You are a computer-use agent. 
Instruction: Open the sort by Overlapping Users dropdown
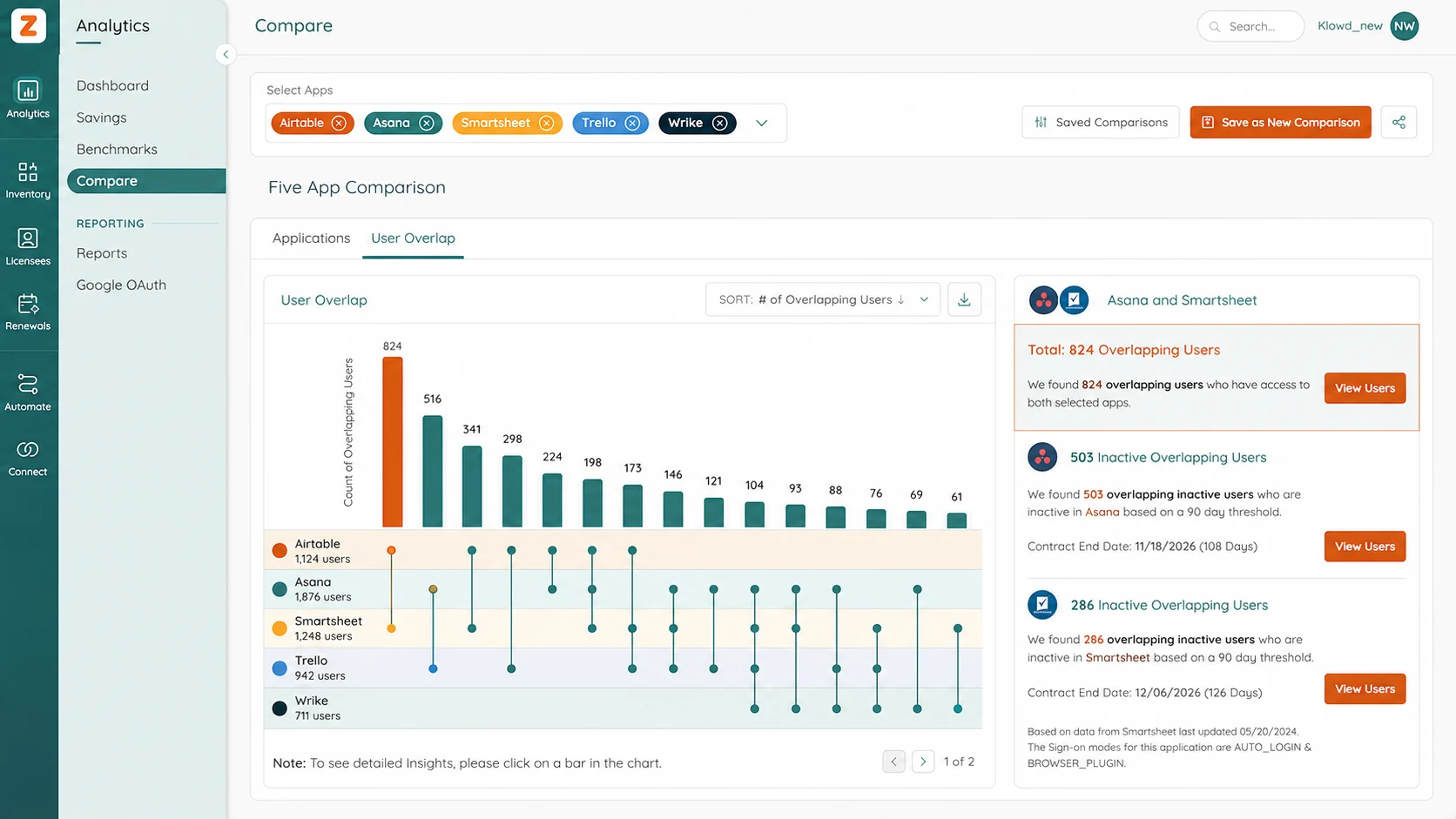pyautogui.click(x=823, y=299)
